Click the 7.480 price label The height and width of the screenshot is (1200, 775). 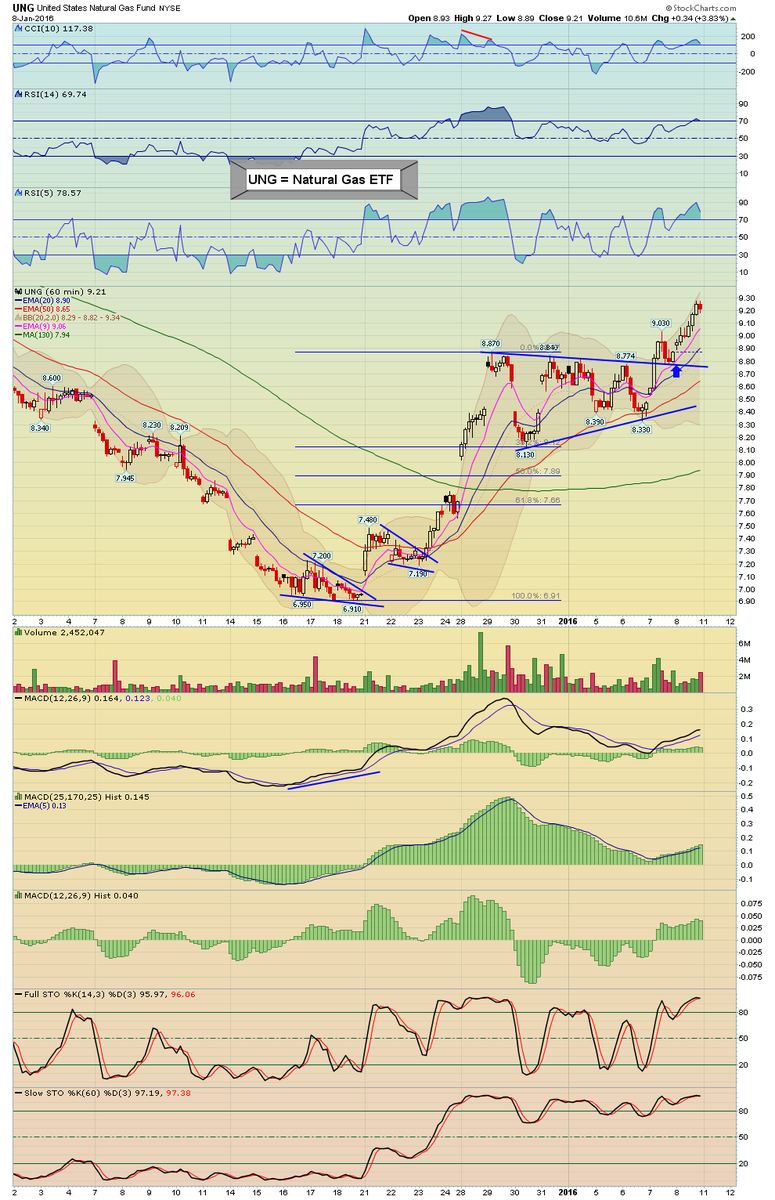367,520
